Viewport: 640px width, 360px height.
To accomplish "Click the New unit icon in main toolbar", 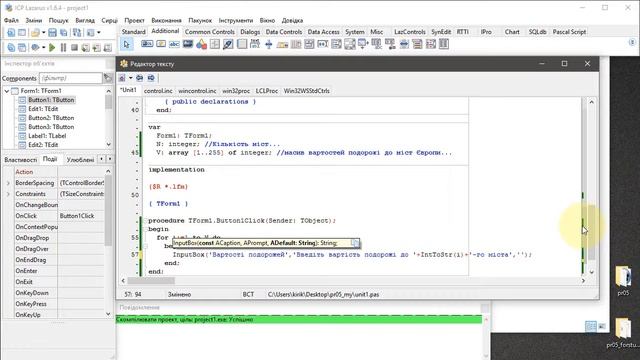I will (x=11, y=33).
